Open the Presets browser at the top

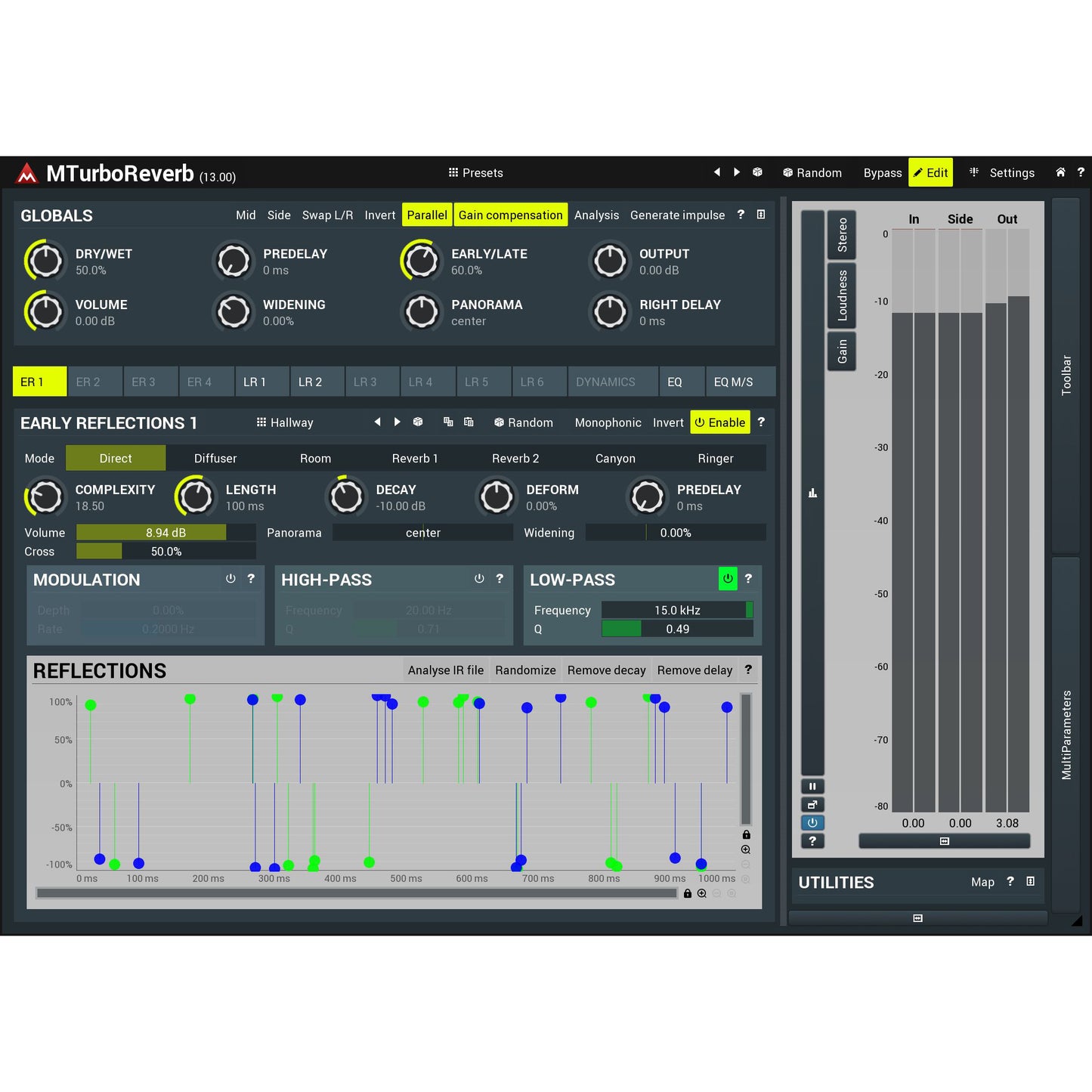pos(476,172)
